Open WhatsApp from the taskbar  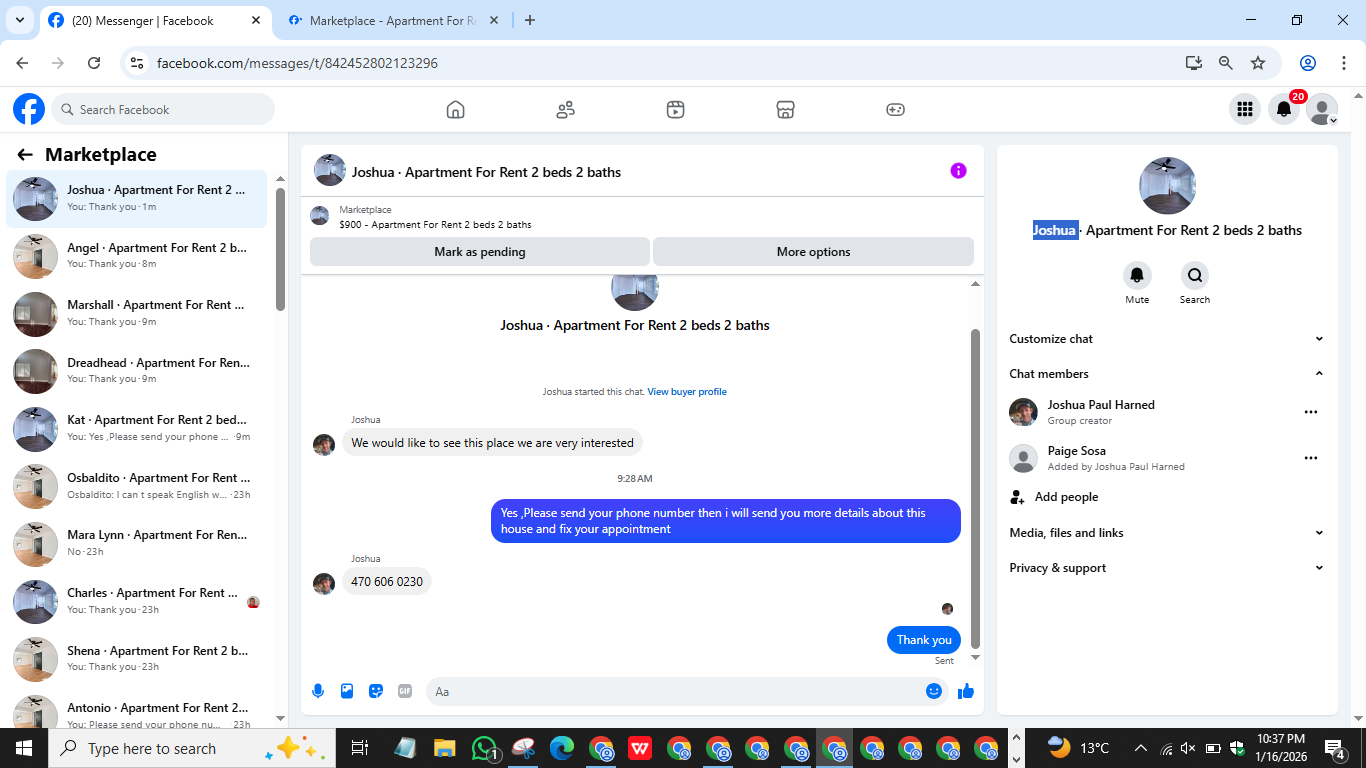click(485, 748)
